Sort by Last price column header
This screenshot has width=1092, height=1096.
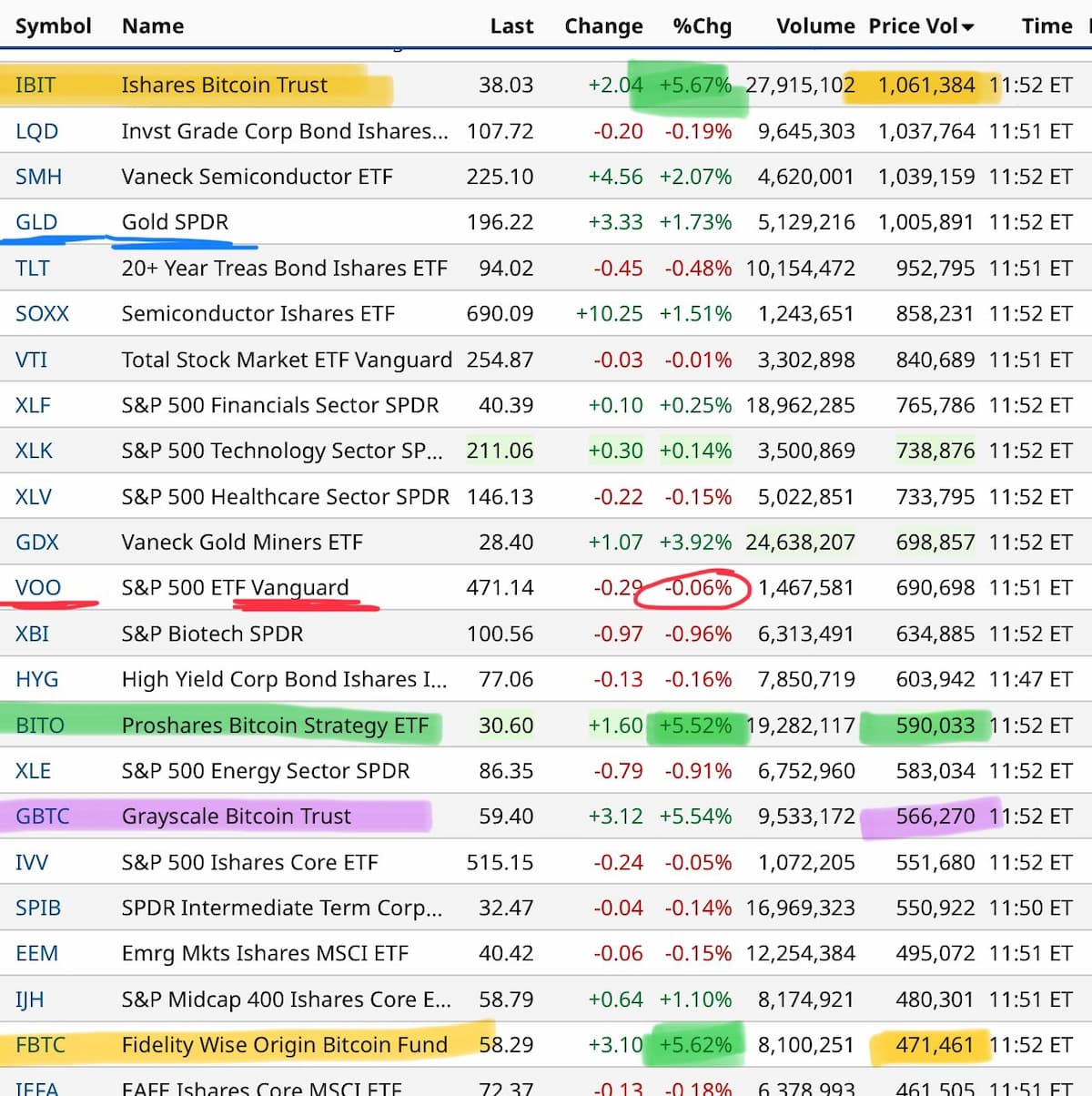(511, 26)
